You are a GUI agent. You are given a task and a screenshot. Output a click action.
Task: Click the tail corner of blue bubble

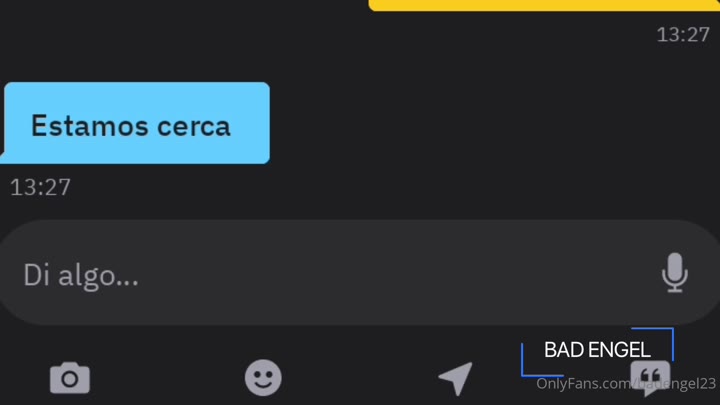(x=4, y=158)
